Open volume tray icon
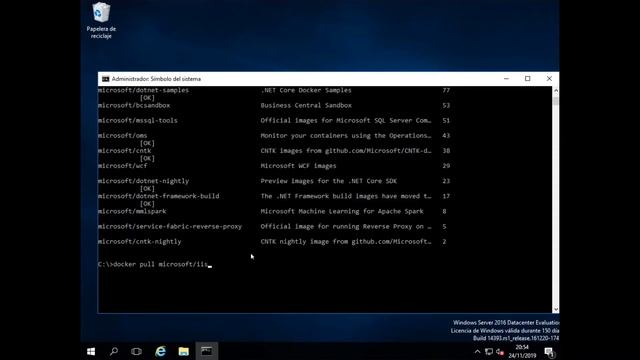This screenshot has width=640, height=360. coord(500,352)
